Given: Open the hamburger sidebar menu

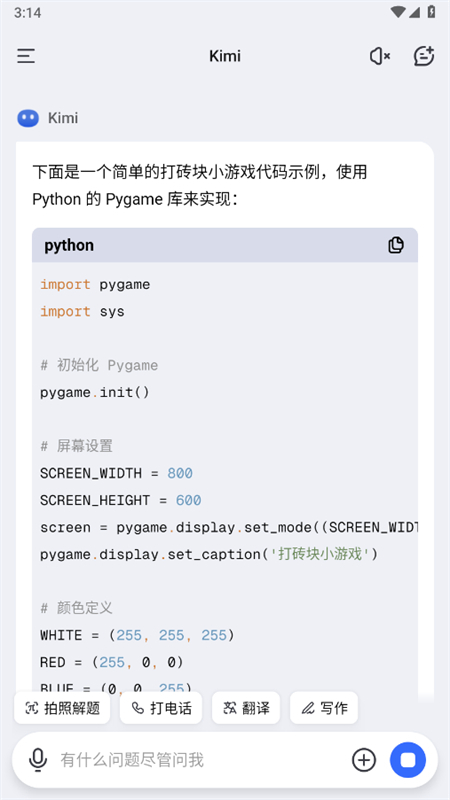Looking at the screenshot, I should click(x=26, y=56).
